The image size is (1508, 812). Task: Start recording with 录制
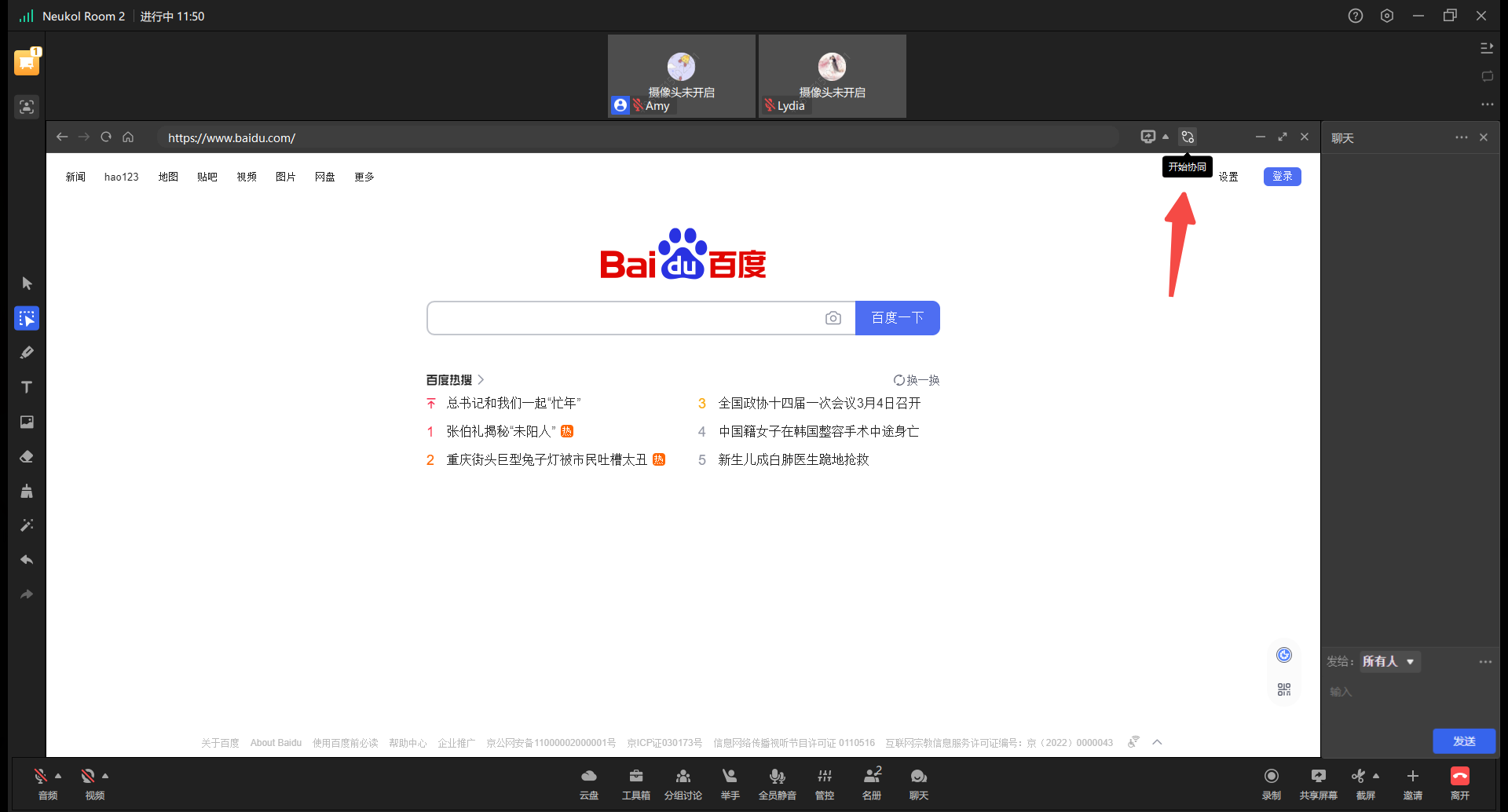(1272, 784)
